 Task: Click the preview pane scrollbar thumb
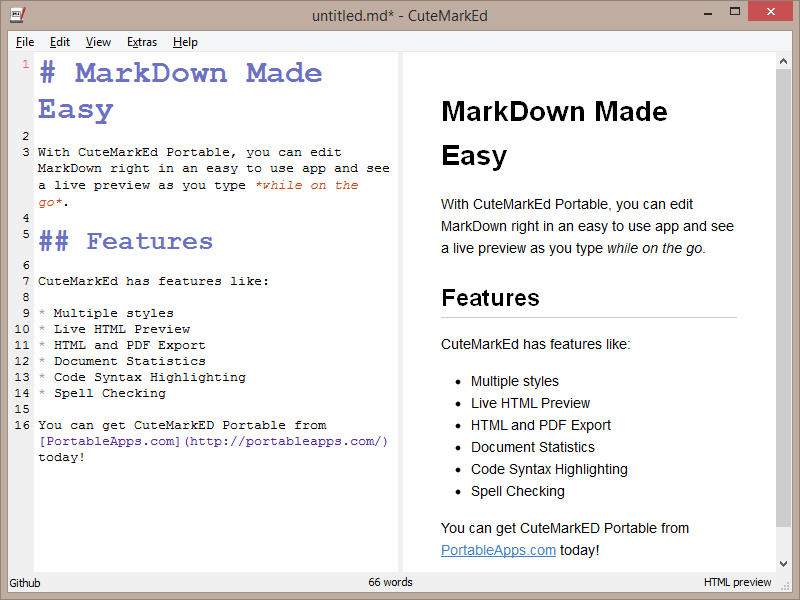(x=783, y=300)
